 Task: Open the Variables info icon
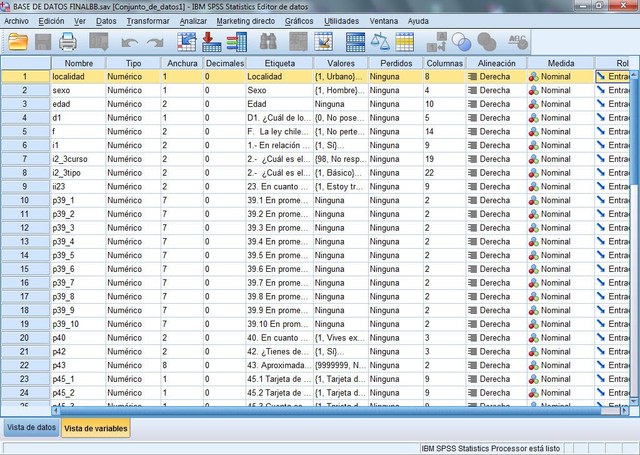click(x=237, y=42)
